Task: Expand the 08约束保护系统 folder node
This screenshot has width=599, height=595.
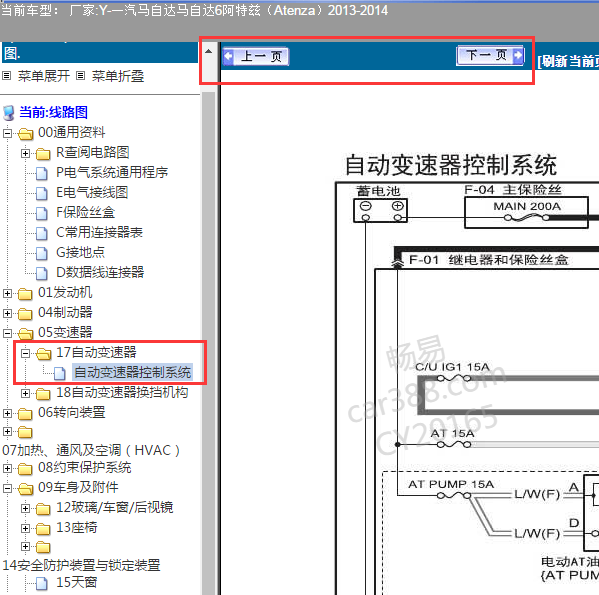Action: [x=7, y=468]
